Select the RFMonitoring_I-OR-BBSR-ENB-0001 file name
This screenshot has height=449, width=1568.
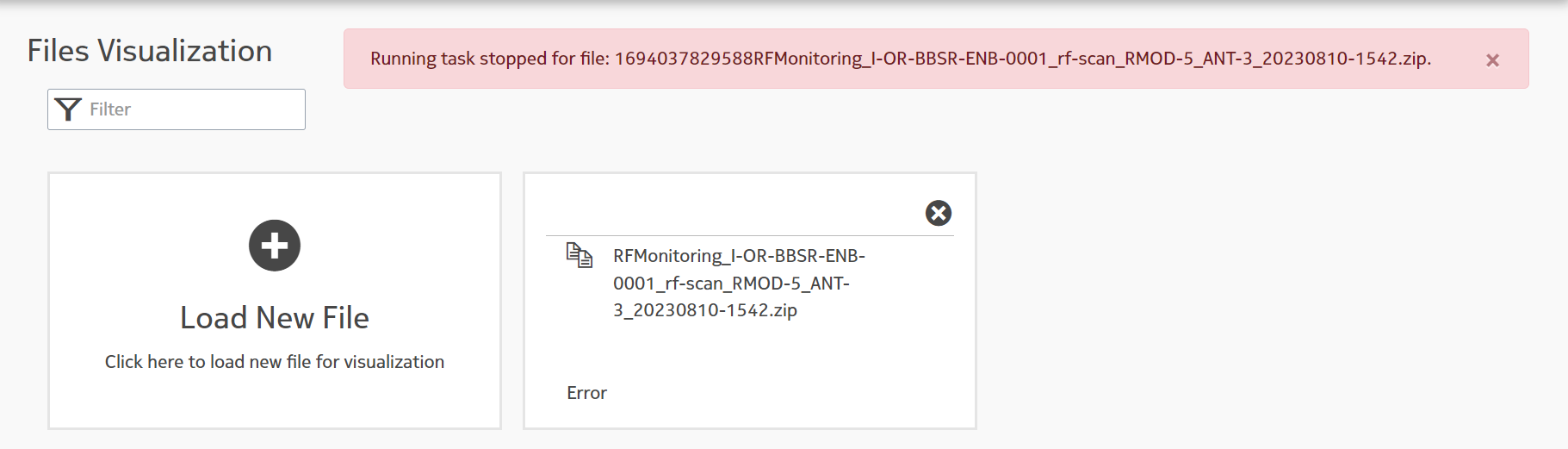point(739,283)
